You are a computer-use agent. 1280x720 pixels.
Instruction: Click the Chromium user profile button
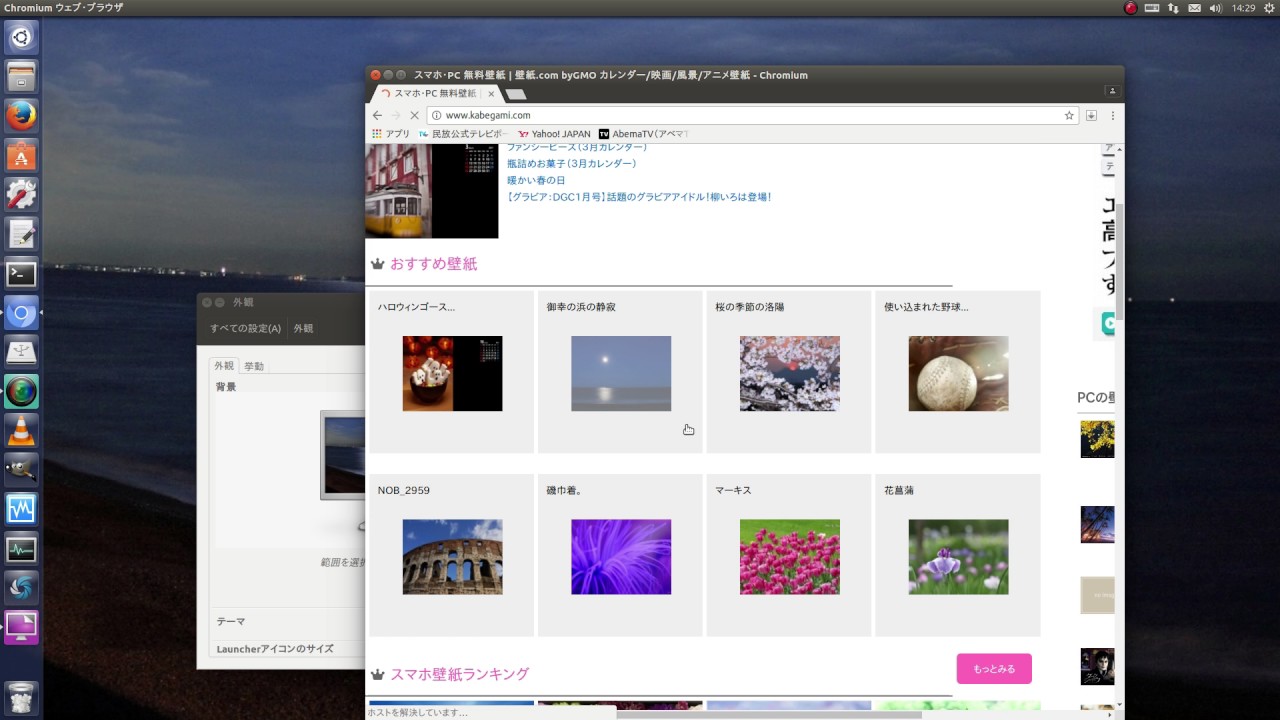pyautogui.click(x=1113, y=91)
